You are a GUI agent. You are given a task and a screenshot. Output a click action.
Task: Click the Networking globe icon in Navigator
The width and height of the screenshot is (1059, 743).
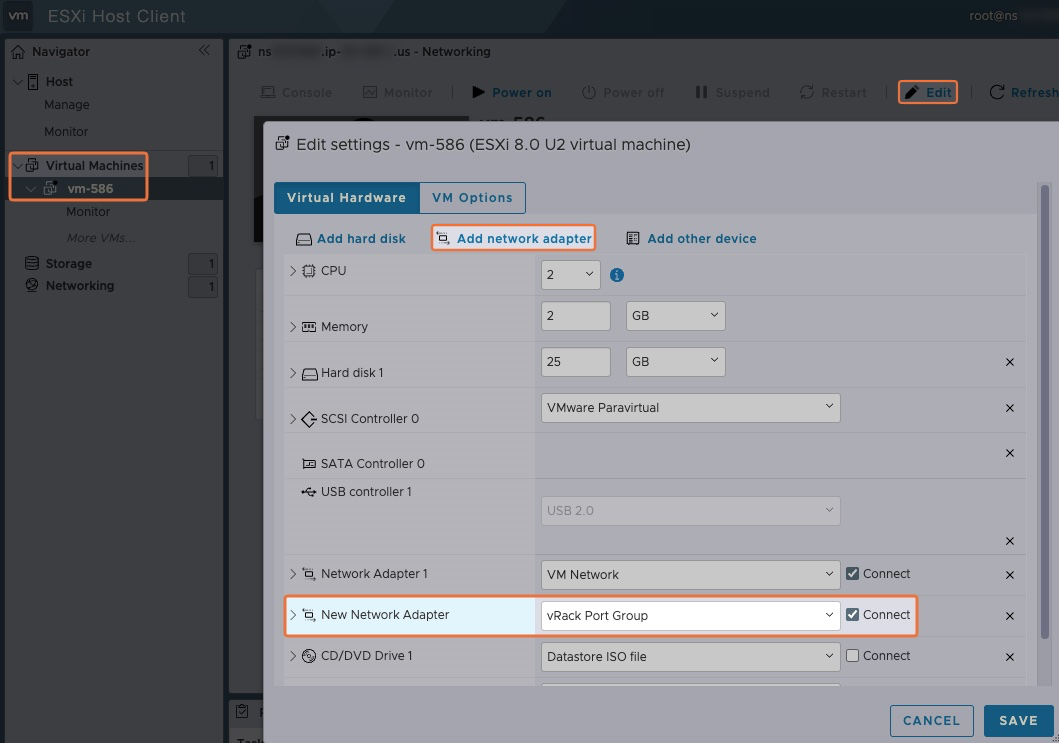click(x=32, y=285)
